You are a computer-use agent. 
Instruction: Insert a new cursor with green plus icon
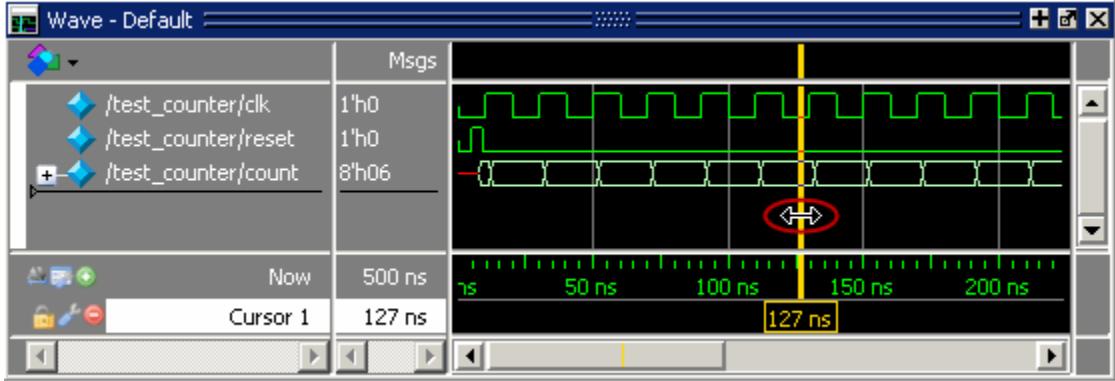coord(85,277)
